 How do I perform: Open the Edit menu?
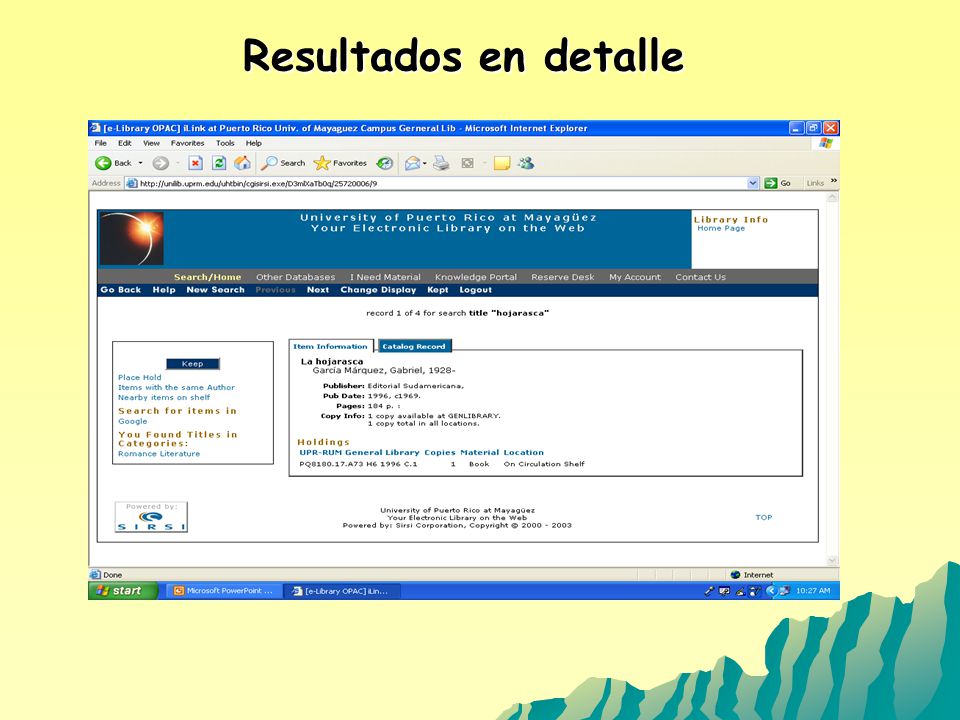click(x=125, y=143)
